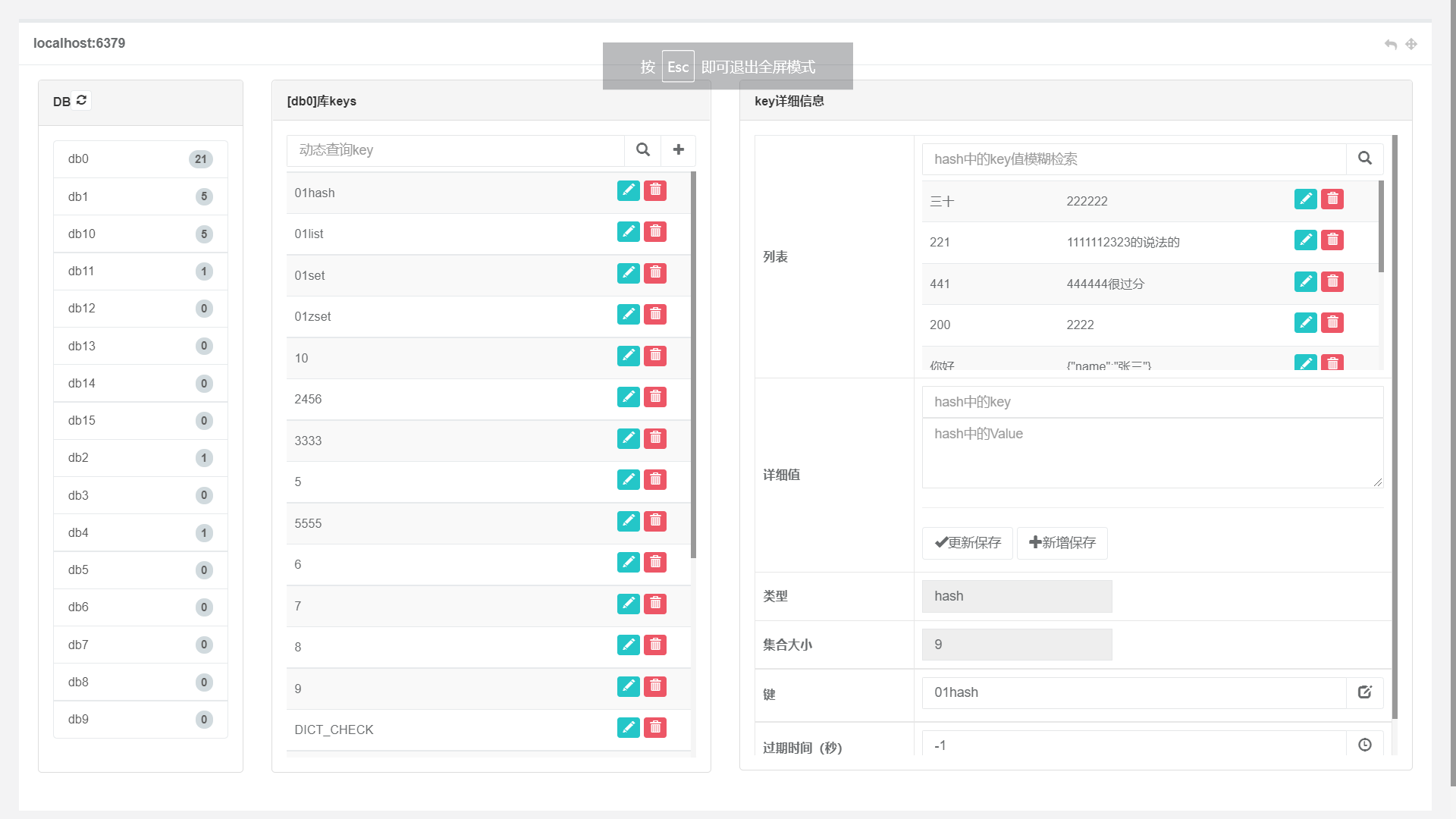Focus the 动态查询key search field
Image resolution: width=1456 pixels, height=819 pixels.
point(455,150)
